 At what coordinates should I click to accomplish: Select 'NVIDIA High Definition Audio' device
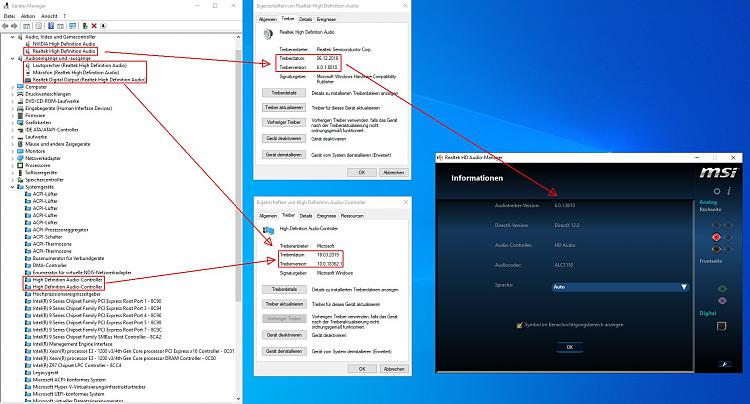pos(64,44)
